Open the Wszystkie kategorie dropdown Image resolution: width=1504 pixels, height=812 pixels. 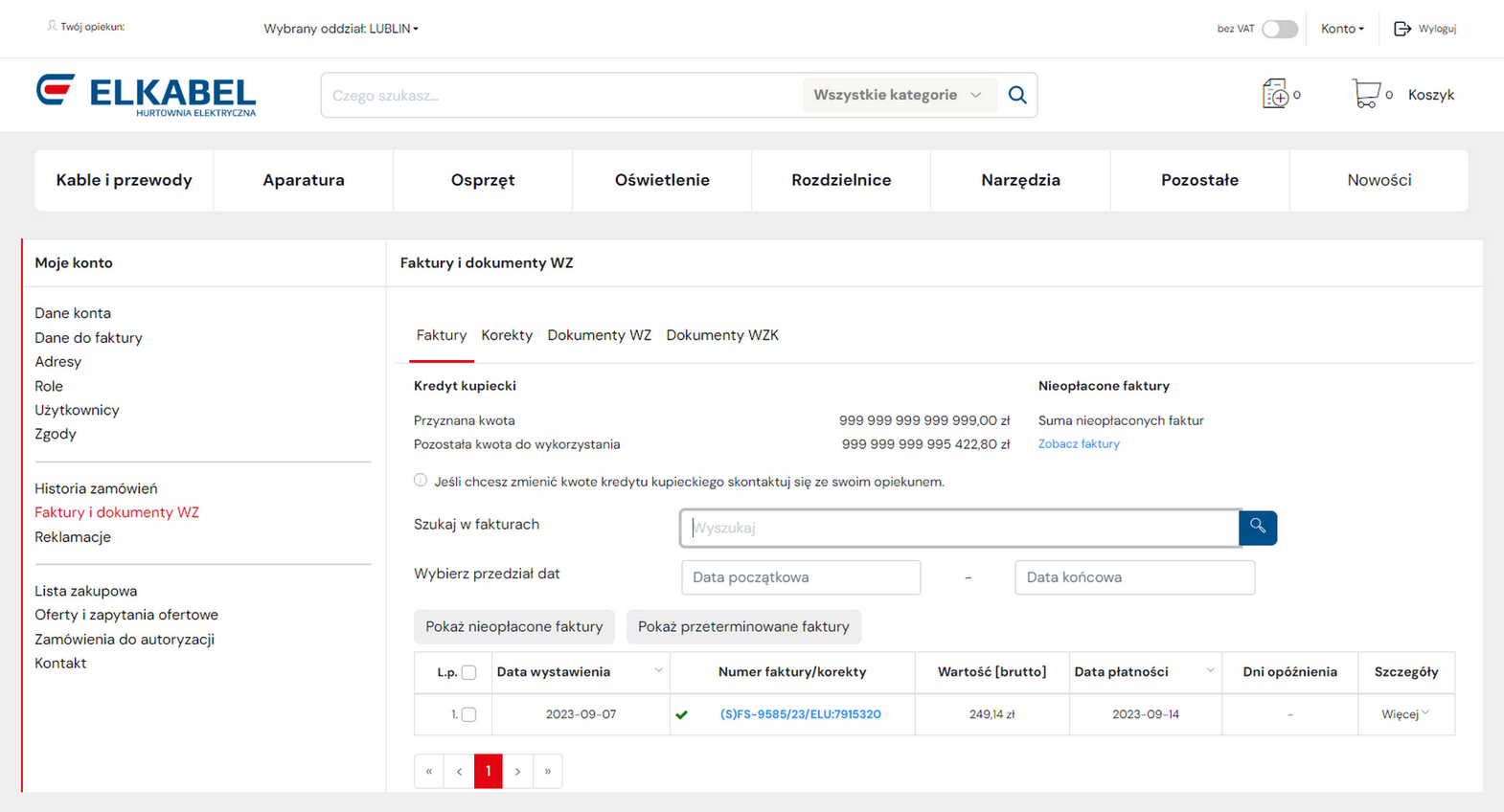point(898,95)
